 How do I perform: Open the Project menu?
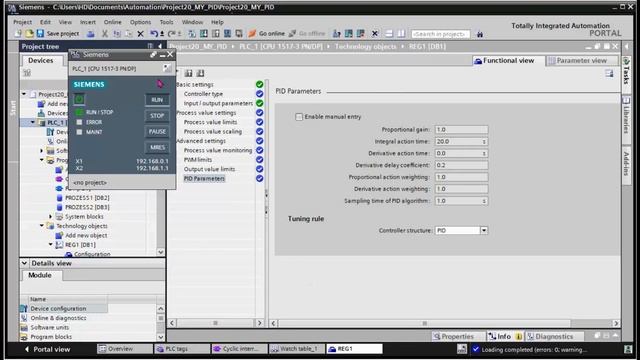point(22,22)
